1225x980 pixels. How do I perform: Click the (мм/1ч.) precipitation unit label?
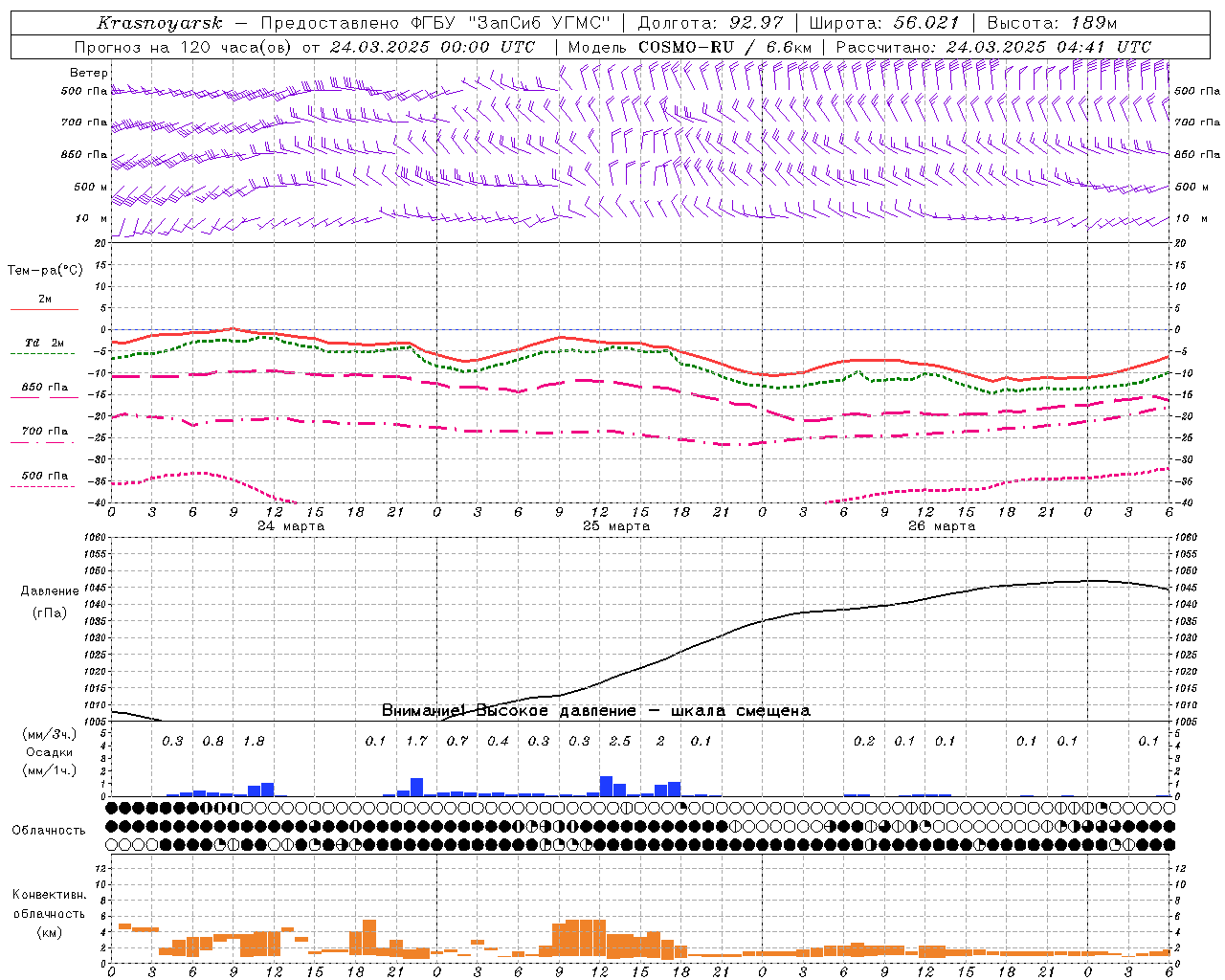[x=50, y=769]
